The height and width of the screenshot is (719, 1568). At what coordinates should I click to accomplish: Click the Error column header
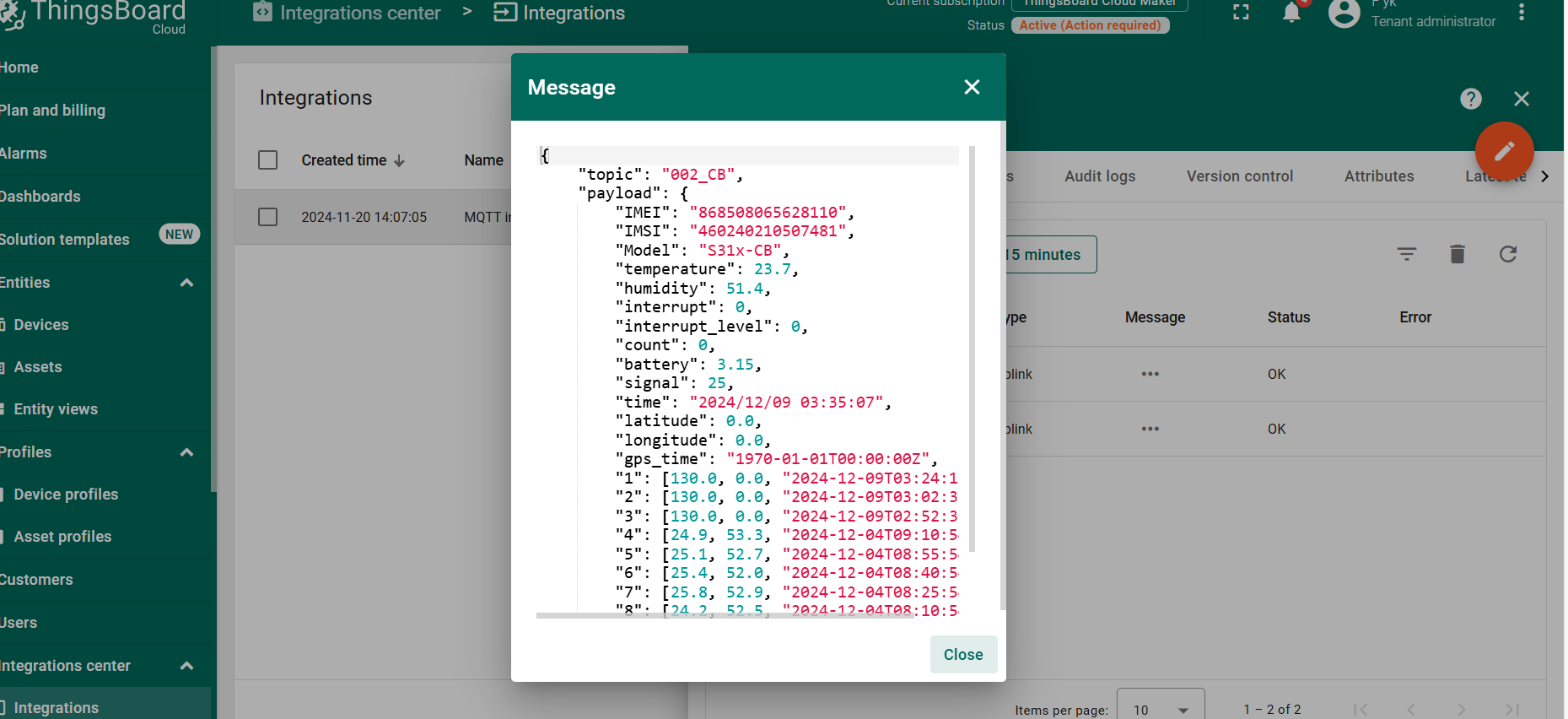pyautogui.click(x=1415, y=317)
